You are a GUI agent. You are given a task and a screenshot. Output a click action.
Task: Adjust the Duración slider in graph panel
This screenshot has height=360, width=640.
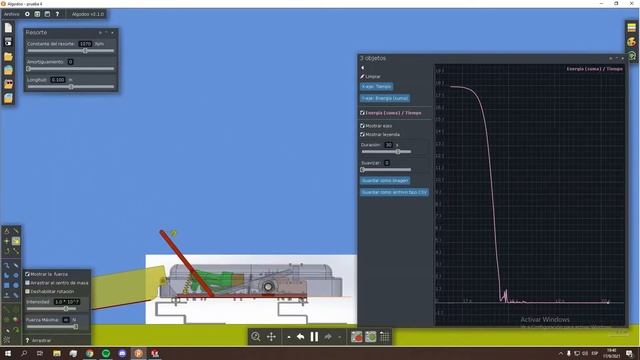[387, 151]
